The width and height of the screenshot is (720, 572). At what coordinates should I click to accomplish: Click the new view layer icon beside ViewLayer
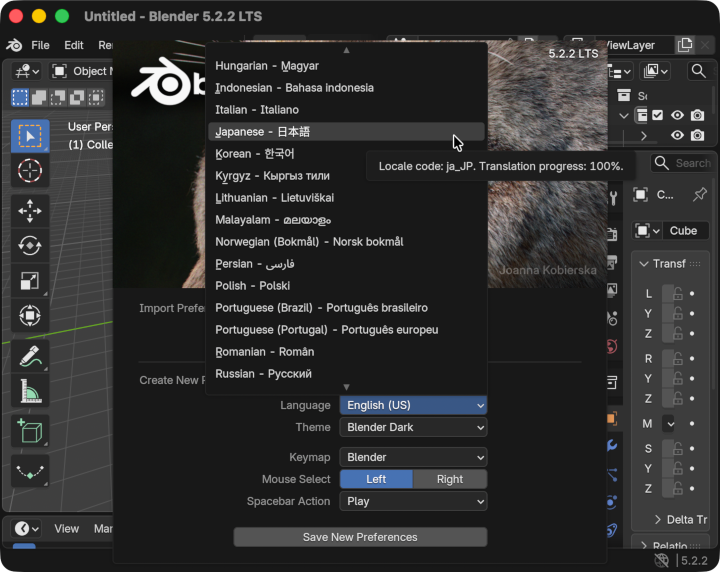[x=685, y=45]
